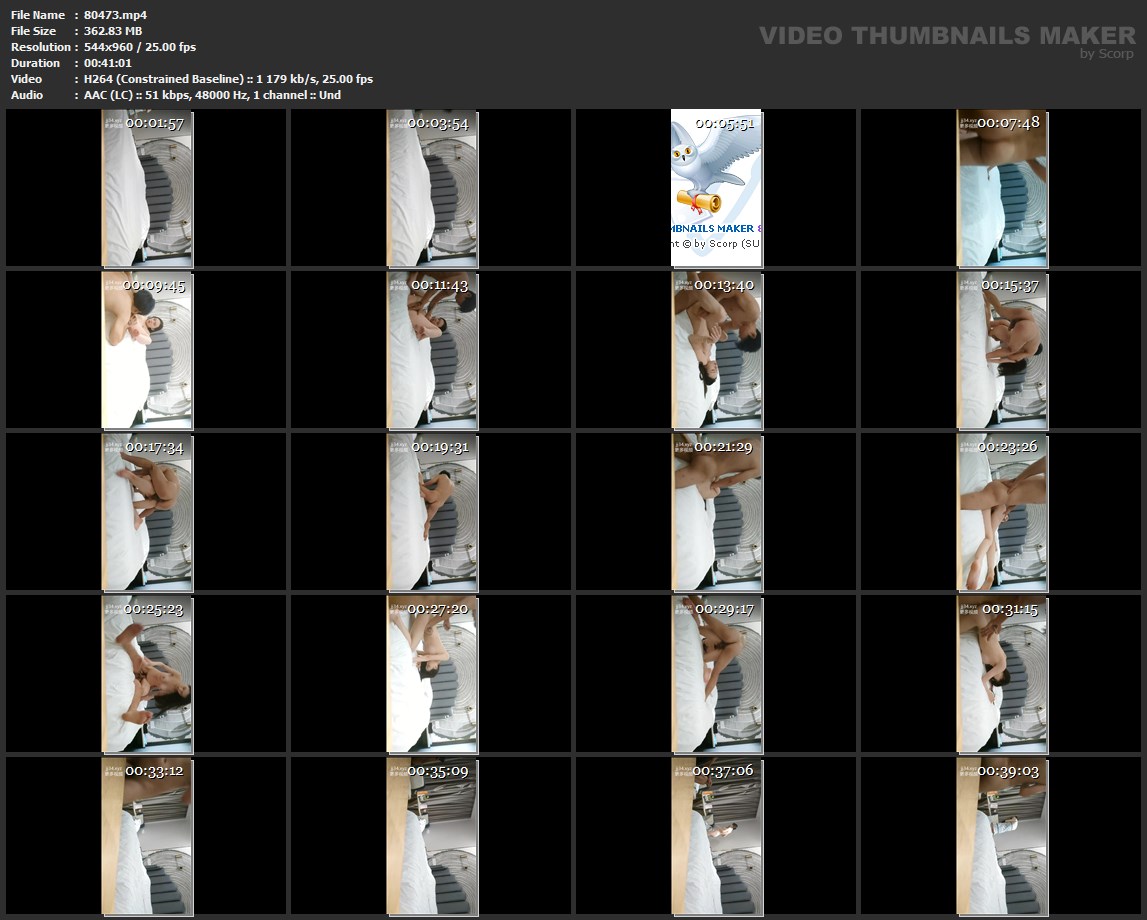Click the duration value 00:41:01
The height and width of the screenshot is (920, 1147).
[108, 63]
